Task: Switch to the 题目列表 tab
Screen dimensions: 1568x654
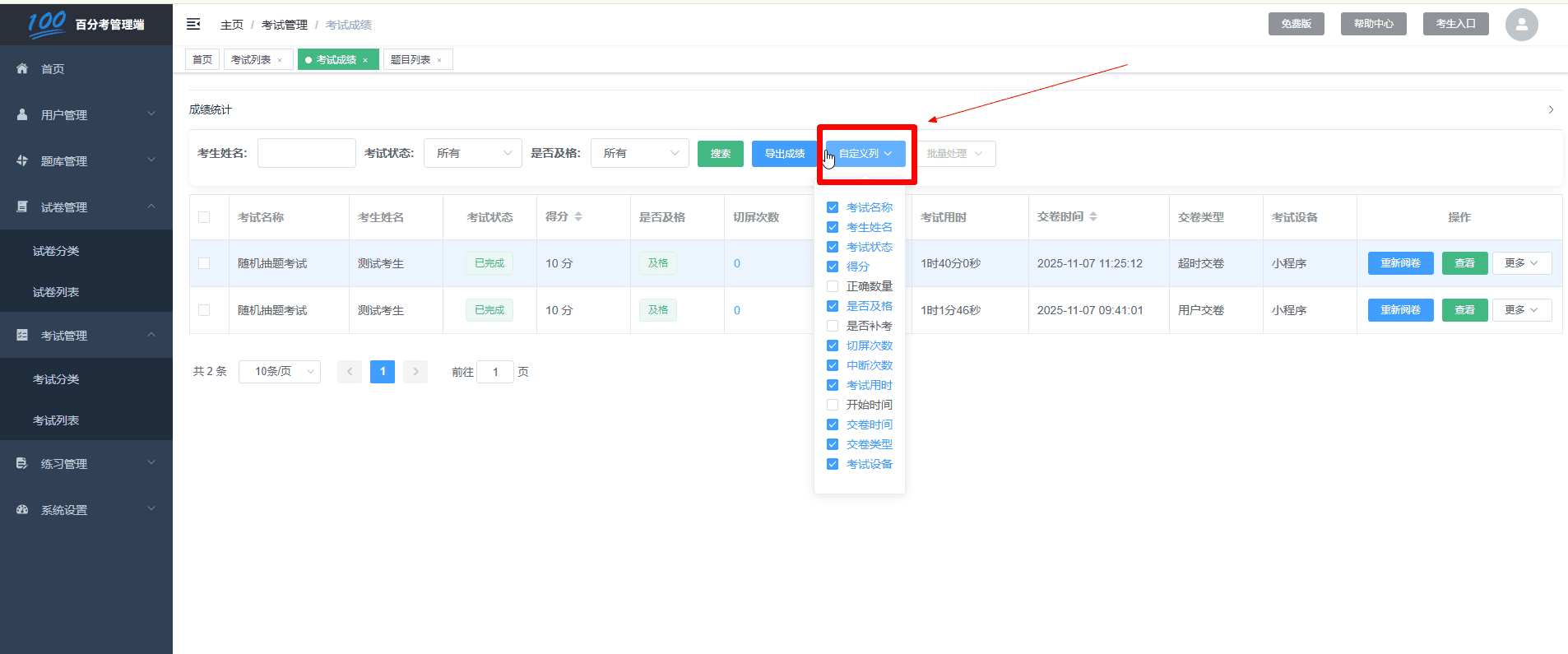Action: pos(411,60)
